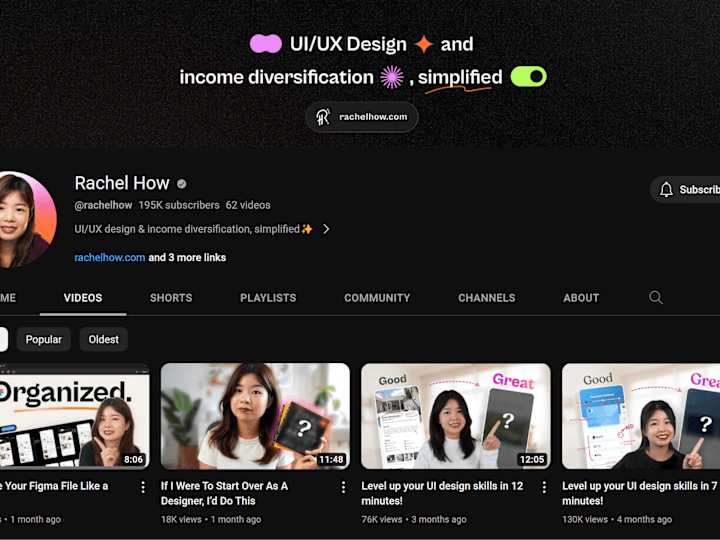Click title 'Level up your UI design skills in 12 minutes!'

click(442, 493)
